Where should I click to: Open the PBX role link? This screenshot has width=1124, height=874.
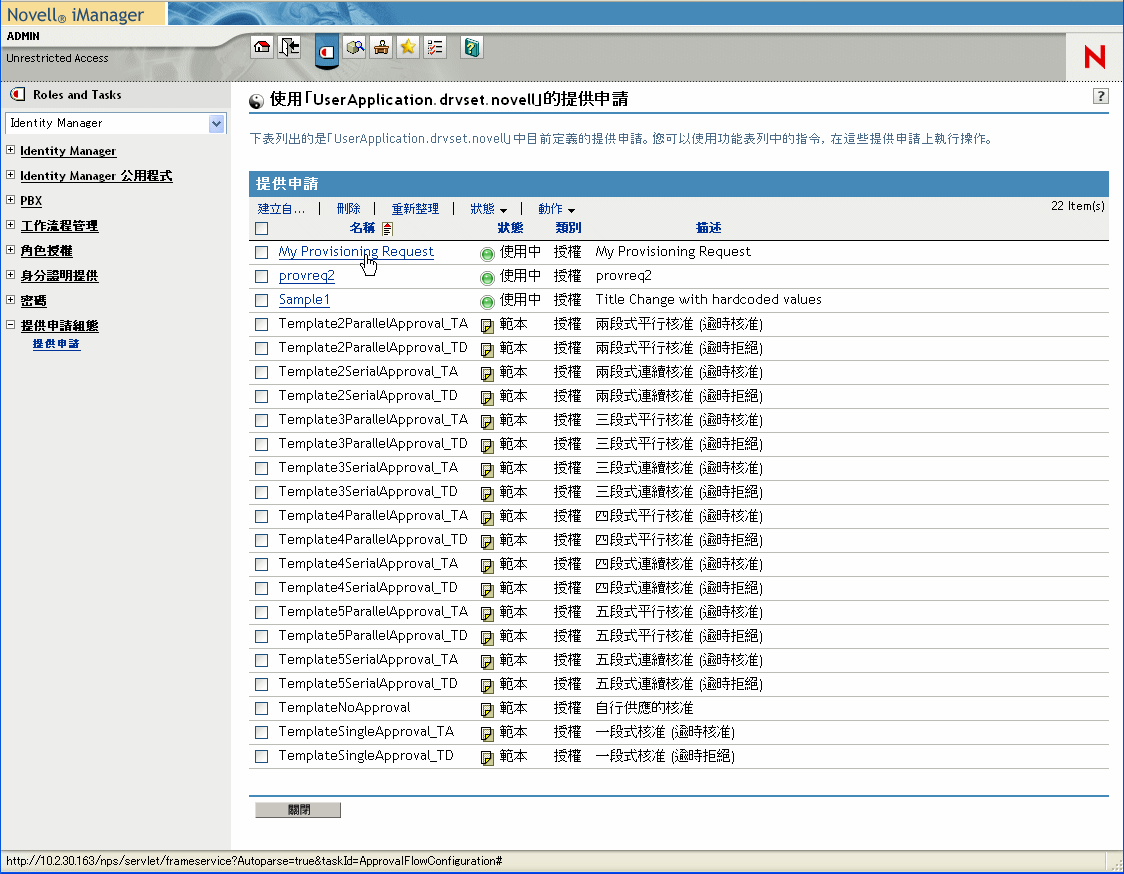pyautogui.click(x=31, y=201)
